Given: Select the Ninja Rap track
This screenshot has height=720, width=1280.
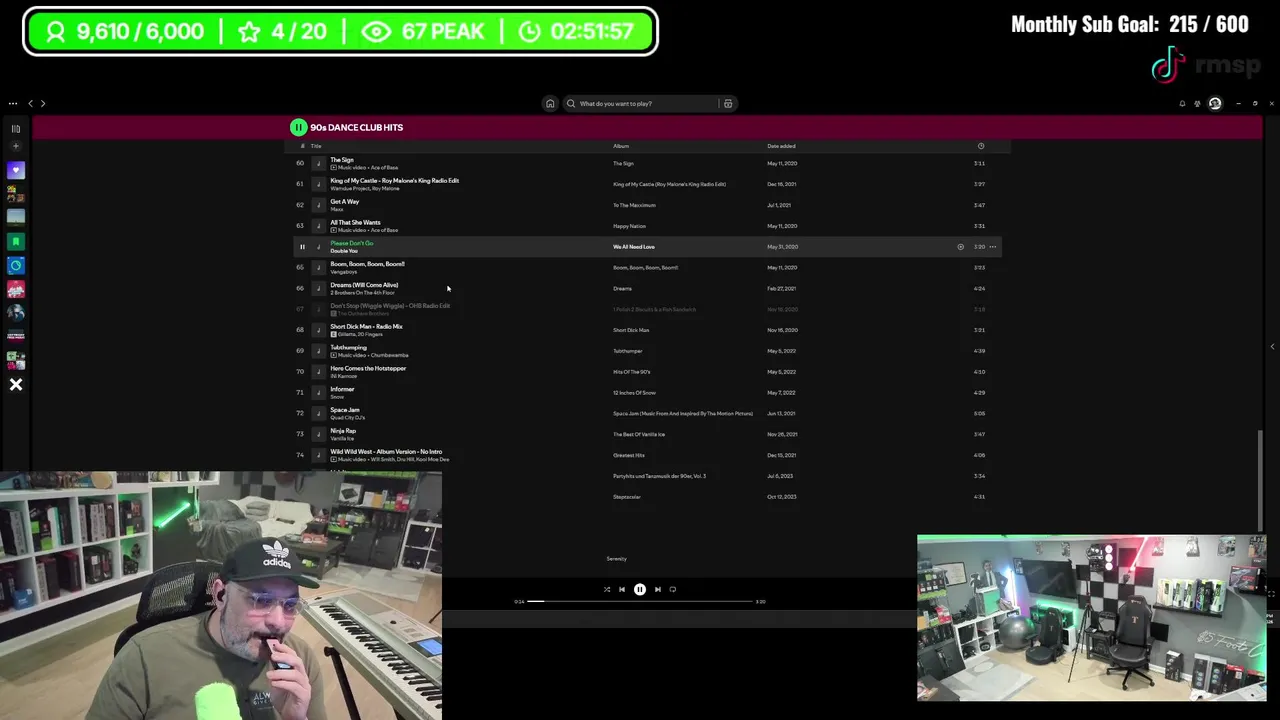Looking at the screenshot, I should coord(343,431).
